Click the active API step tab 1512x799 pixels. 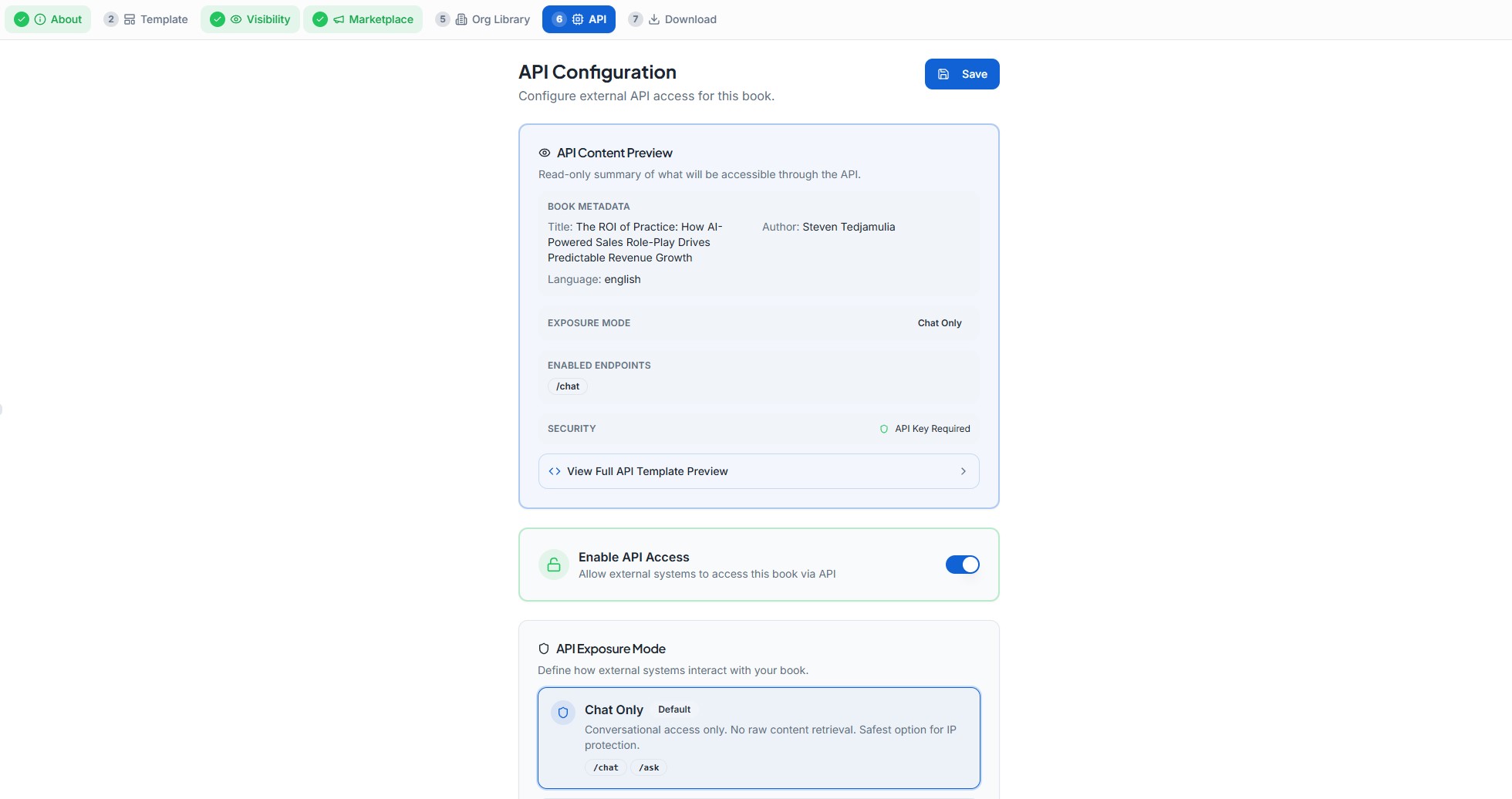click(579, 19)
